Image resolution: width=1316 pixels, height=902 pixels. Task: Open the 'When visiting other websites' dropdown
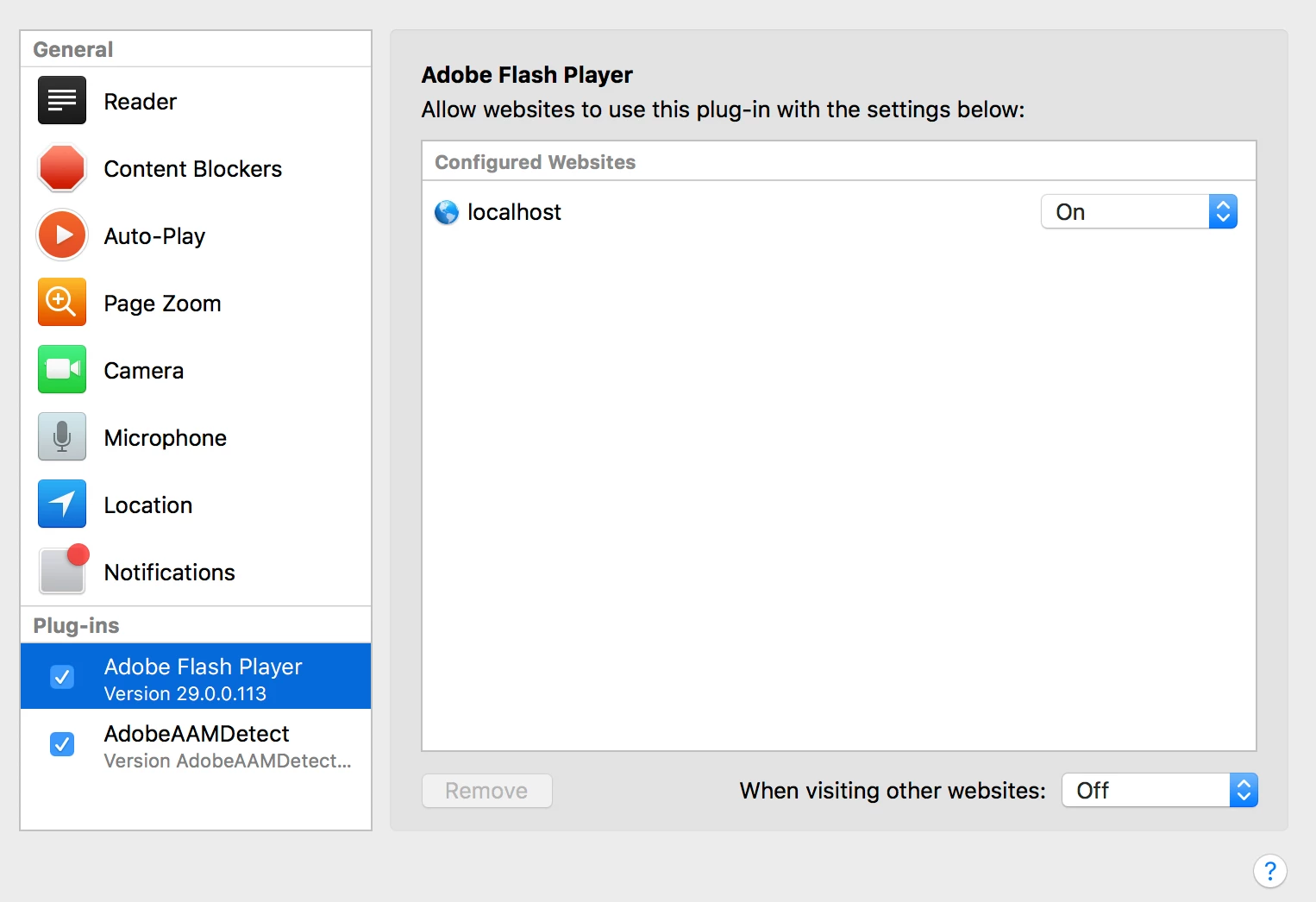click(1160, 791)
